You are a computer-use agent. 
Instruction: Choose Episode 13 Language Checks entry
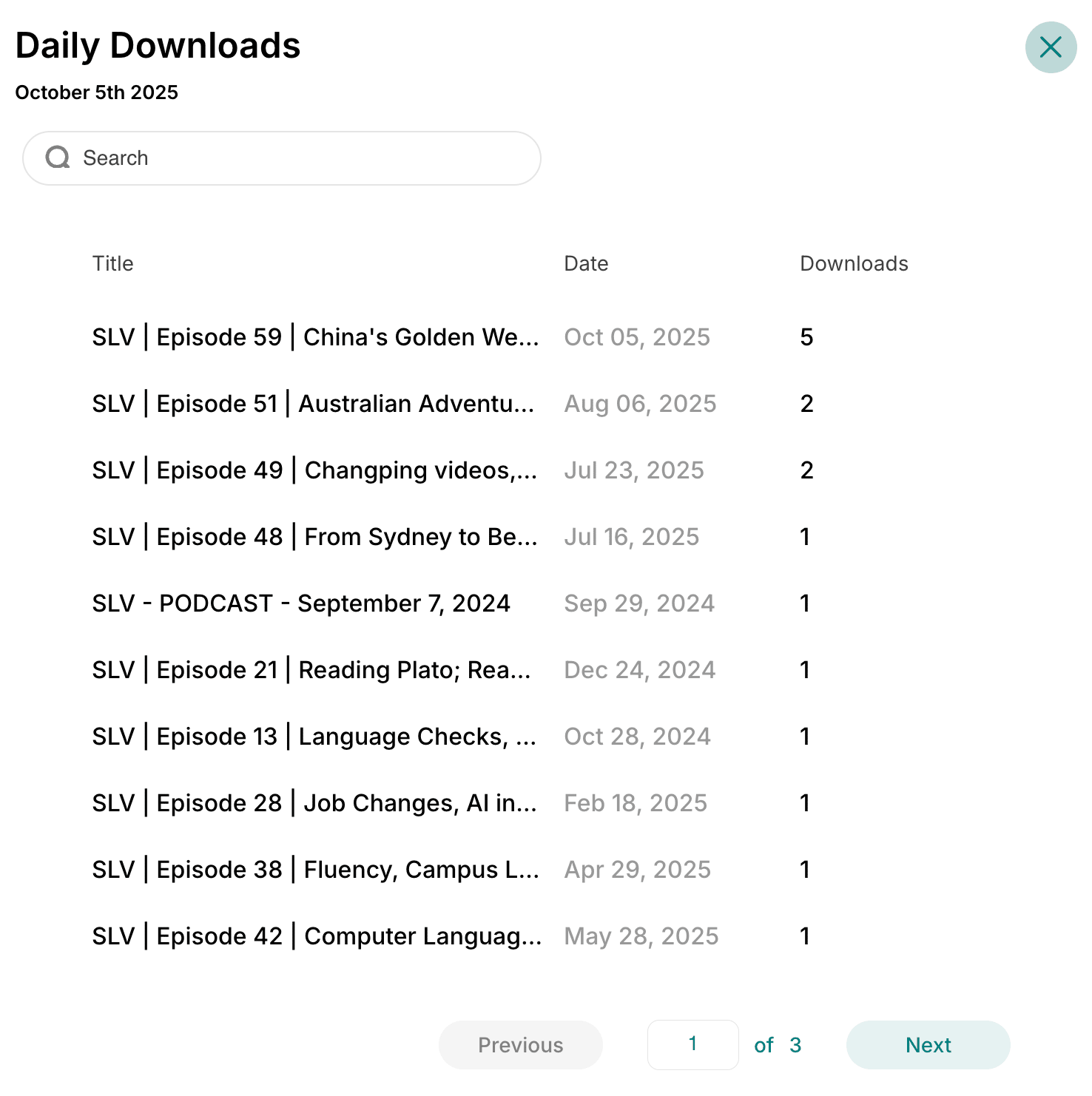[314, 737]
